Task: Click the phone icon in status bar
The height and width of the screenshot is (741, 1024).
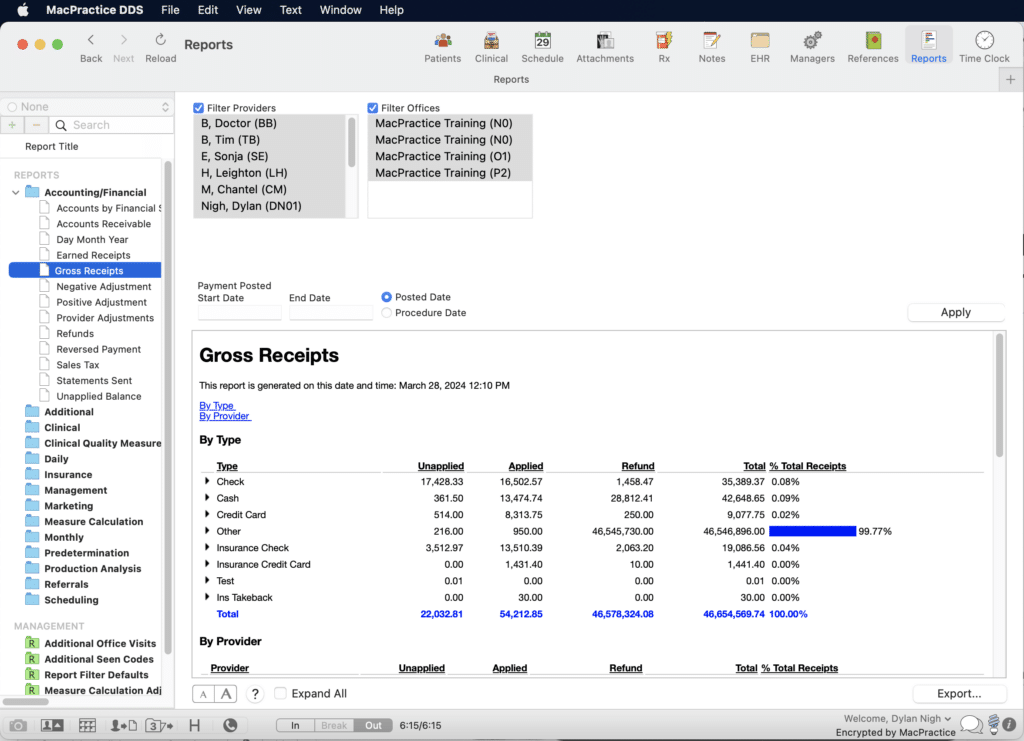Action: (230, 725)
